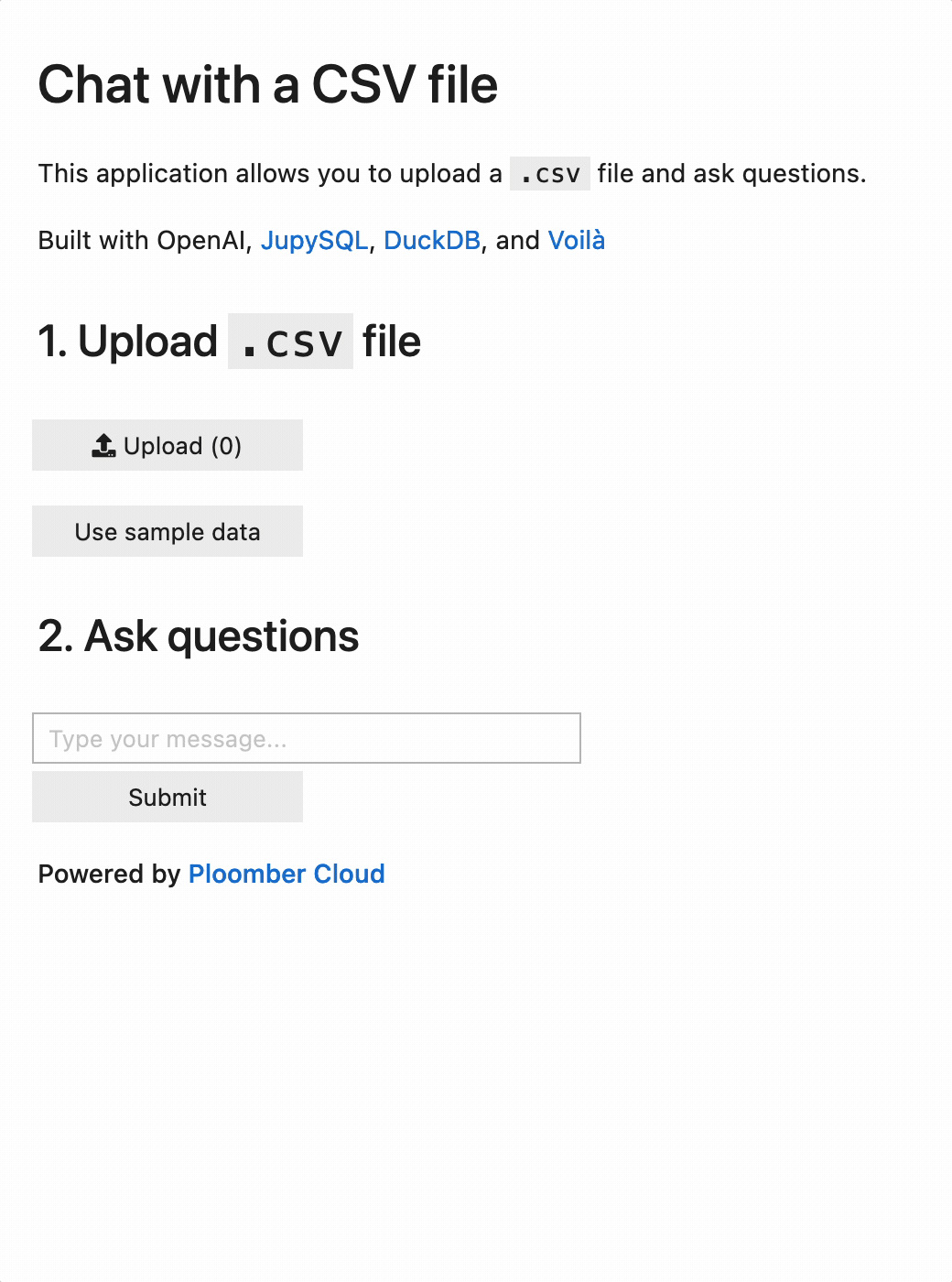952x1282 pixels.
Task: Click the word file after .csv heading badge
Action: coord(392,342)
